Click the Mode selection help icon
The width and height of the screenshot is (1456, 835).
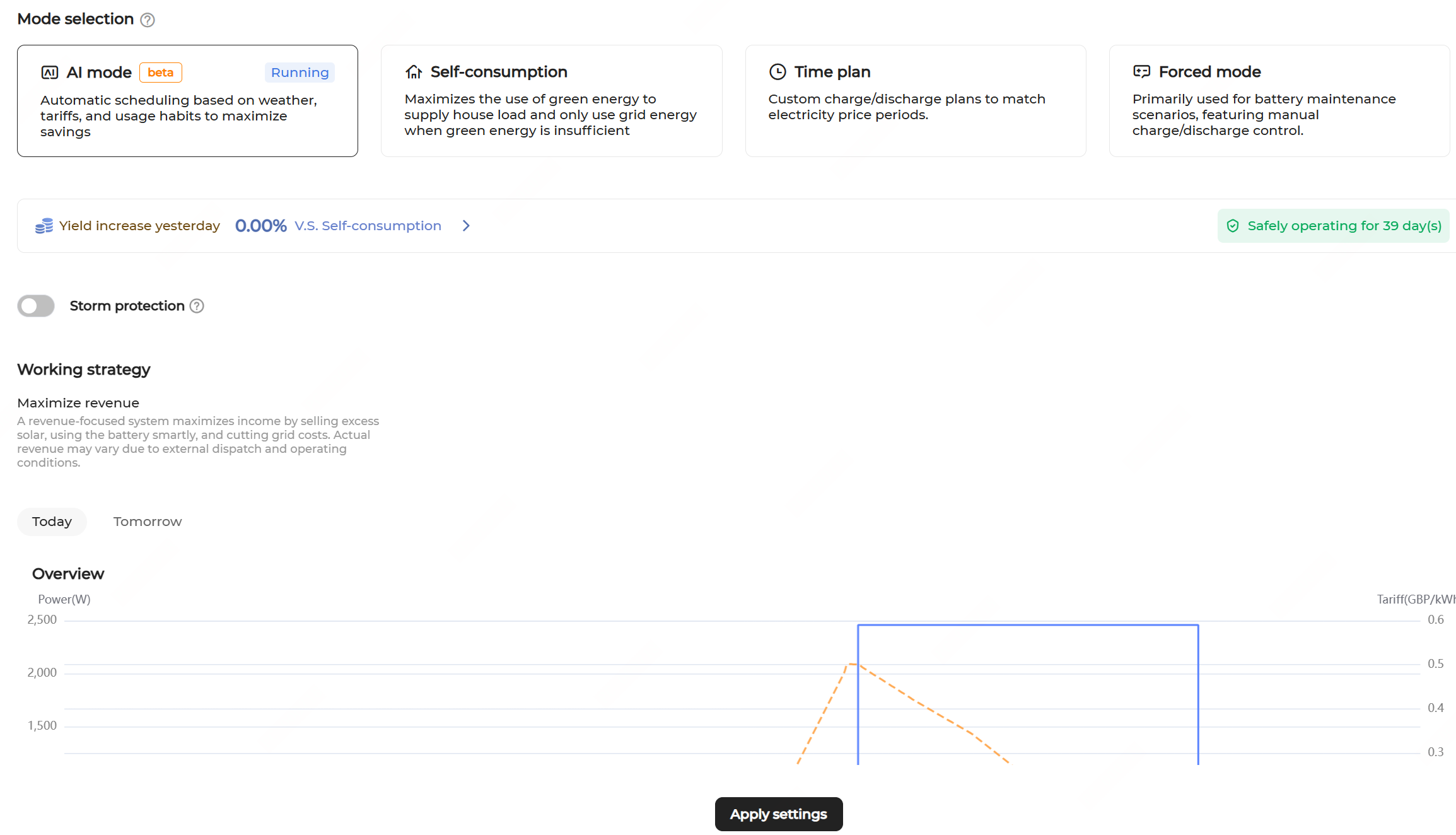147,20
